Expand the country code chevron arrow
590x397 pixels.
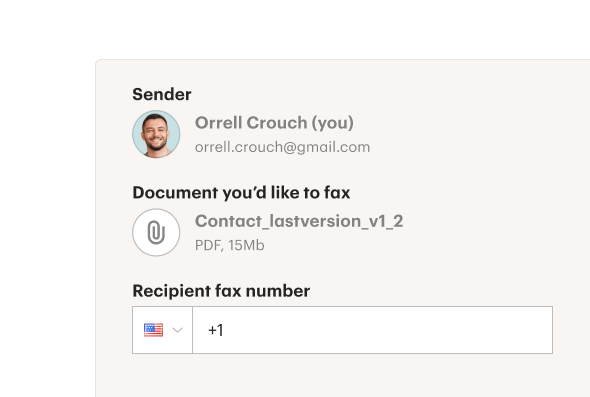[177, 330]
